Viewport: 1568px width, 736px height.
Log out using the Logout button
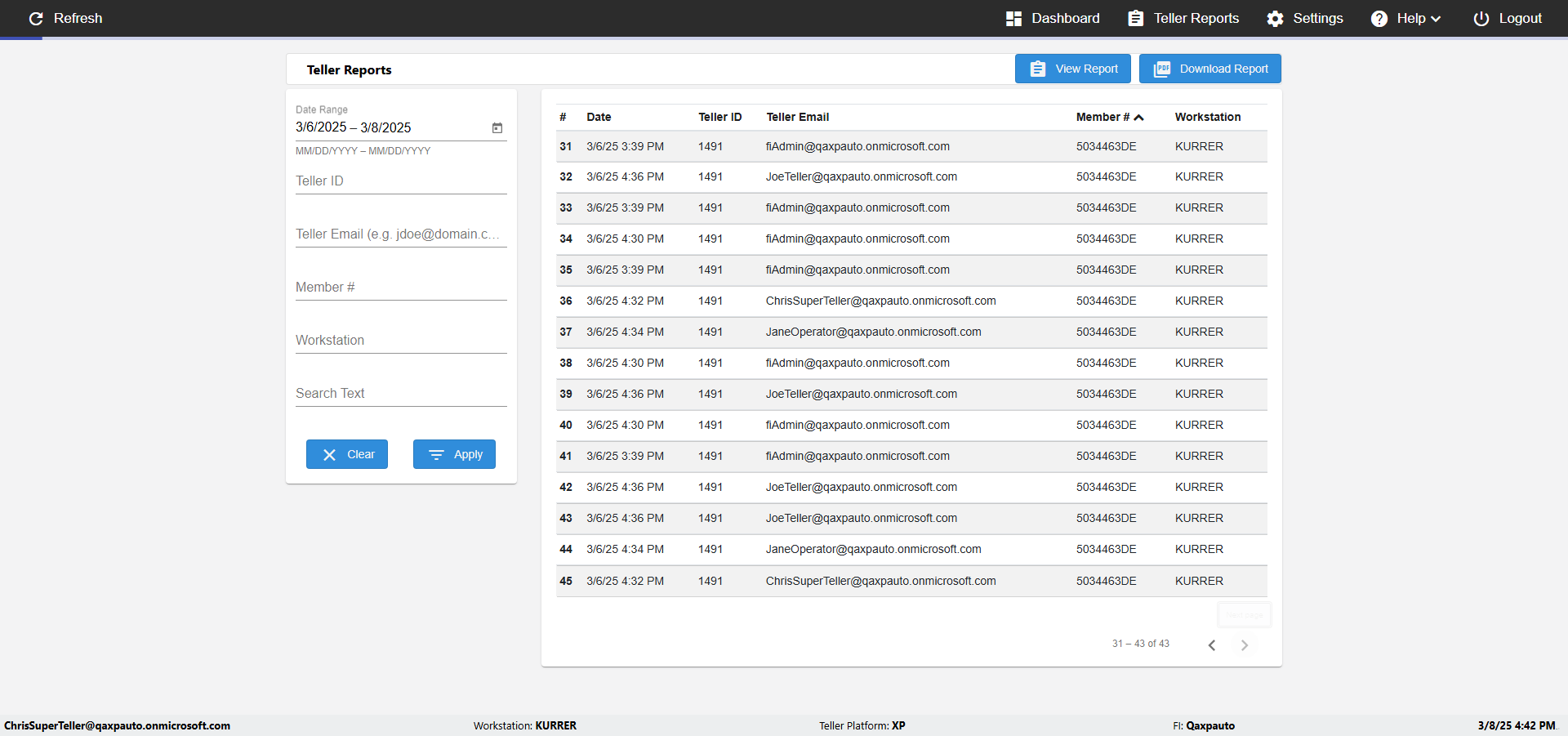coord(1508,18)
